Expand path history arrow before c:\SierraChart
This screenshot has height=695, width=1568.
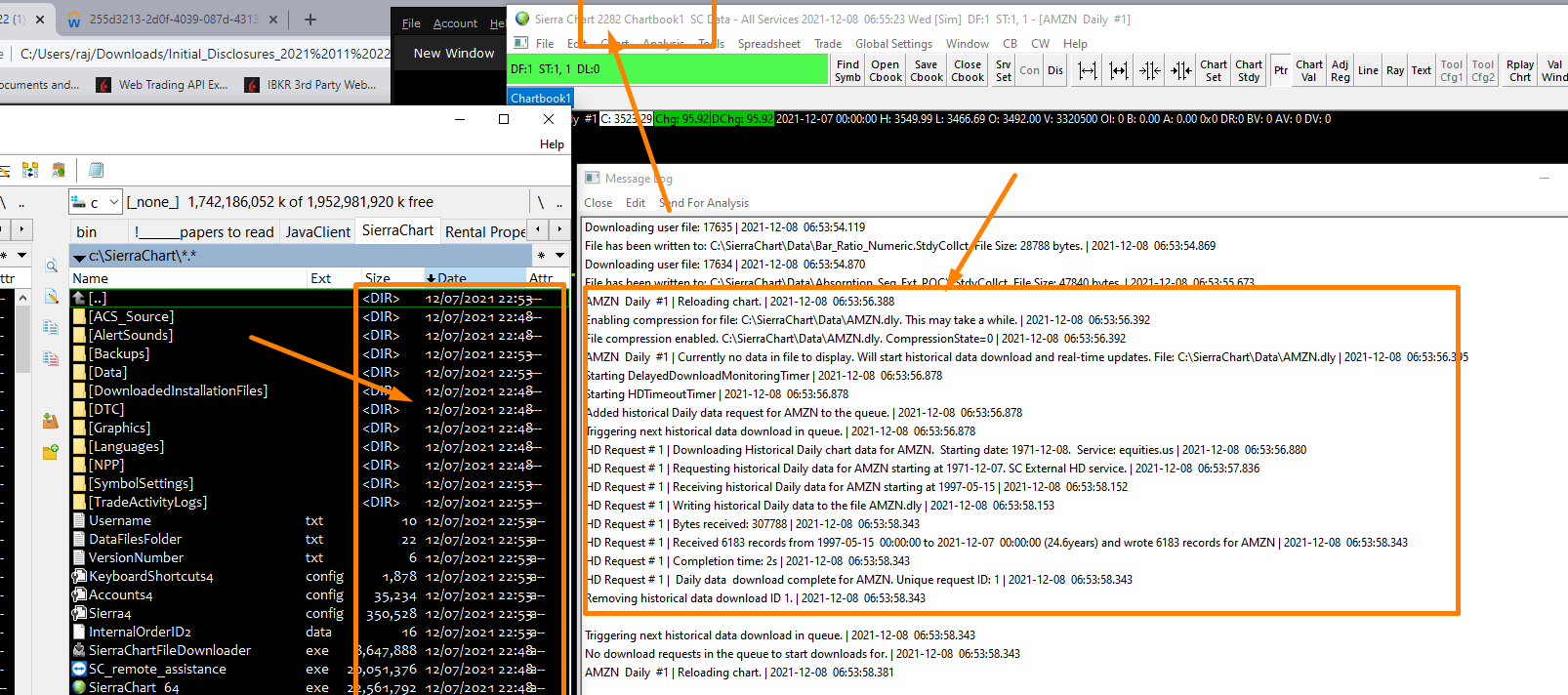tap(79, 256)
